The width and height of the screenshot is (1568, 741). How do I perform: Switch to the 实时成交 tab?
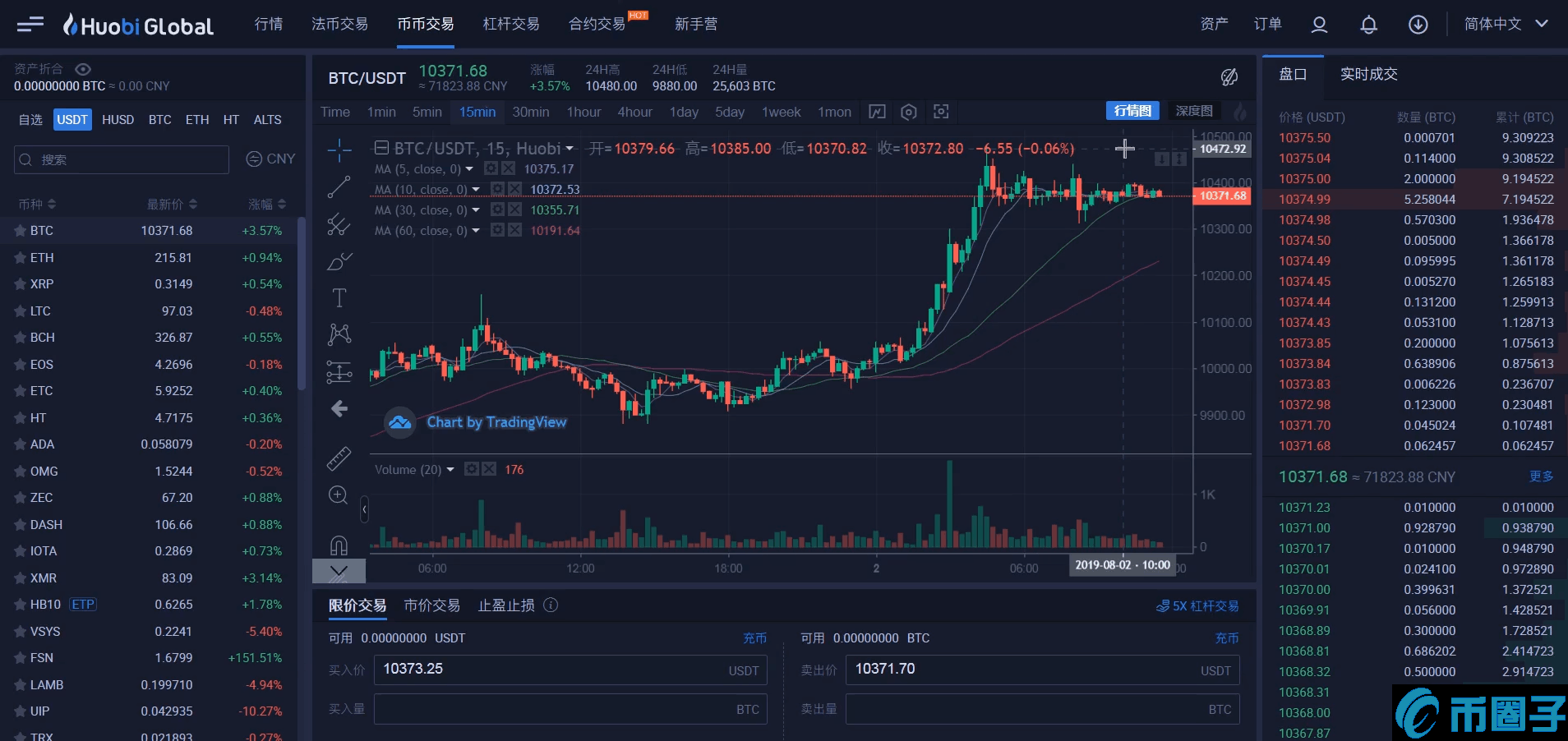[x=1368, y=74]
